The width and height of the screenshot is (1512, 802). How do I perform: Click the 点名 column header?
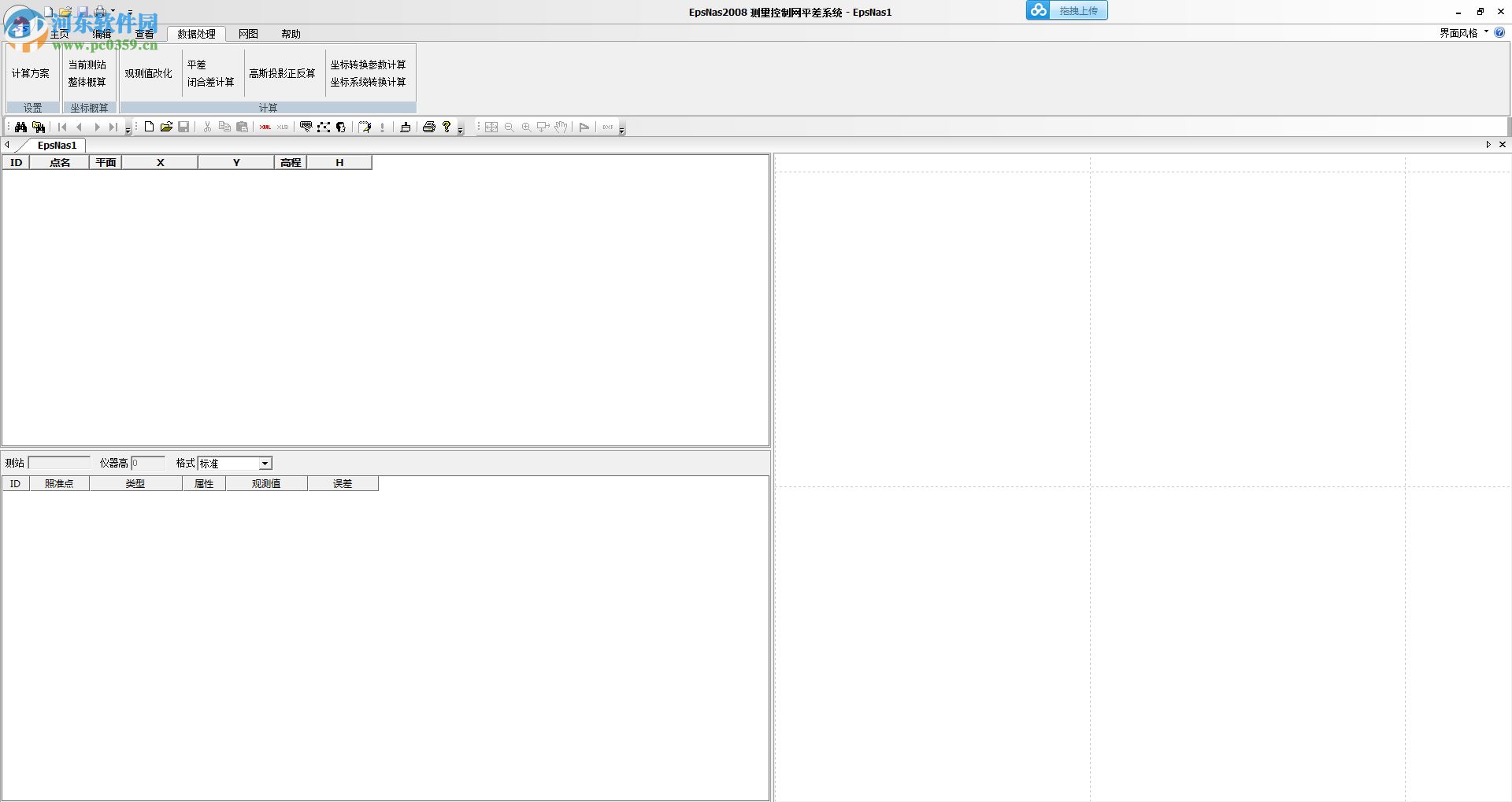(60, 163)
